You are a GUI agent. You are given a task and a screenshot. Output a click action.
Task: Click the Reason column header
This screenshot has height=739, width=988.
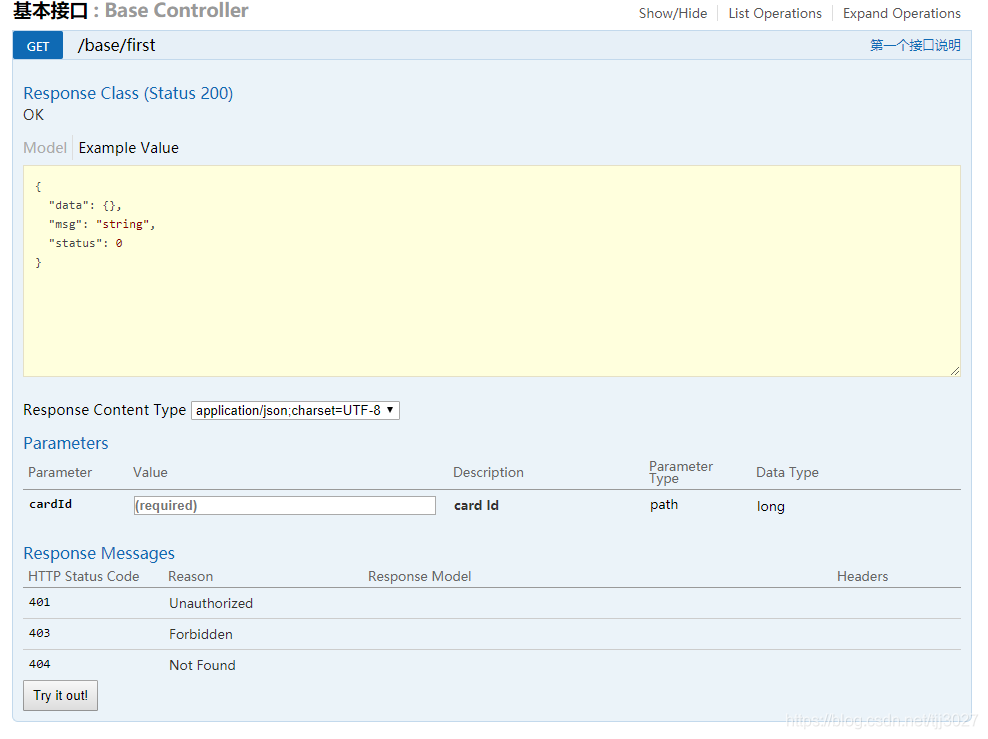190,576
